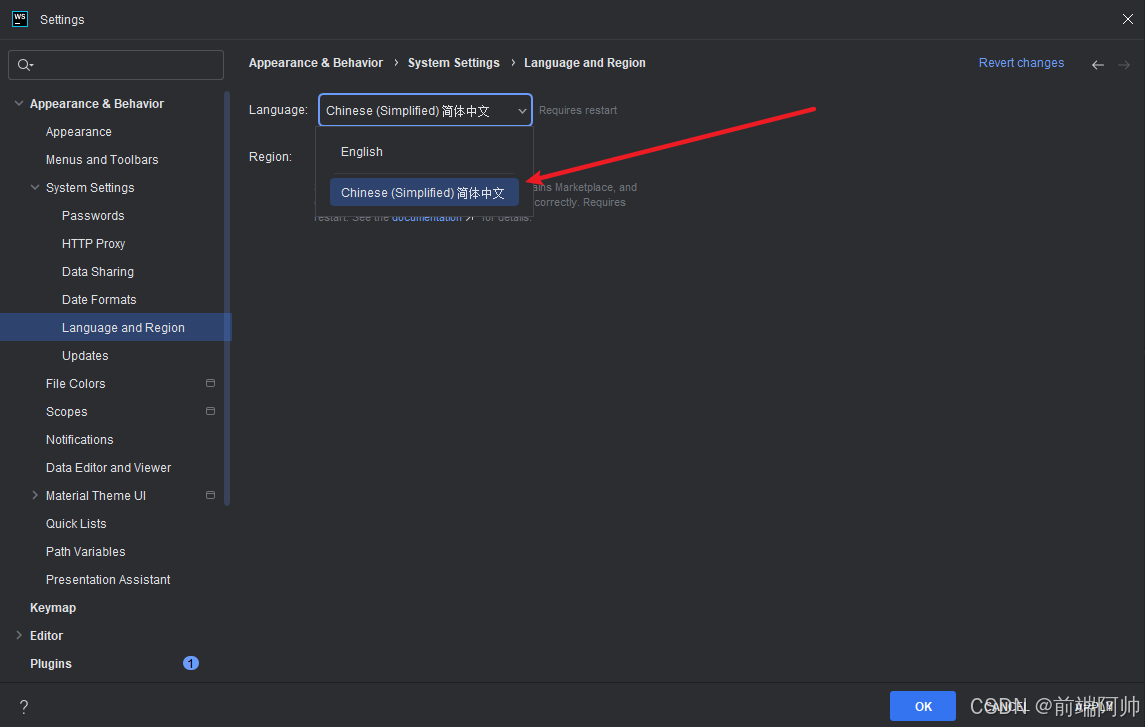Viewport: 1145px width, 727px height.
Task: Open Date Formats settings
Action: point(99,299)
